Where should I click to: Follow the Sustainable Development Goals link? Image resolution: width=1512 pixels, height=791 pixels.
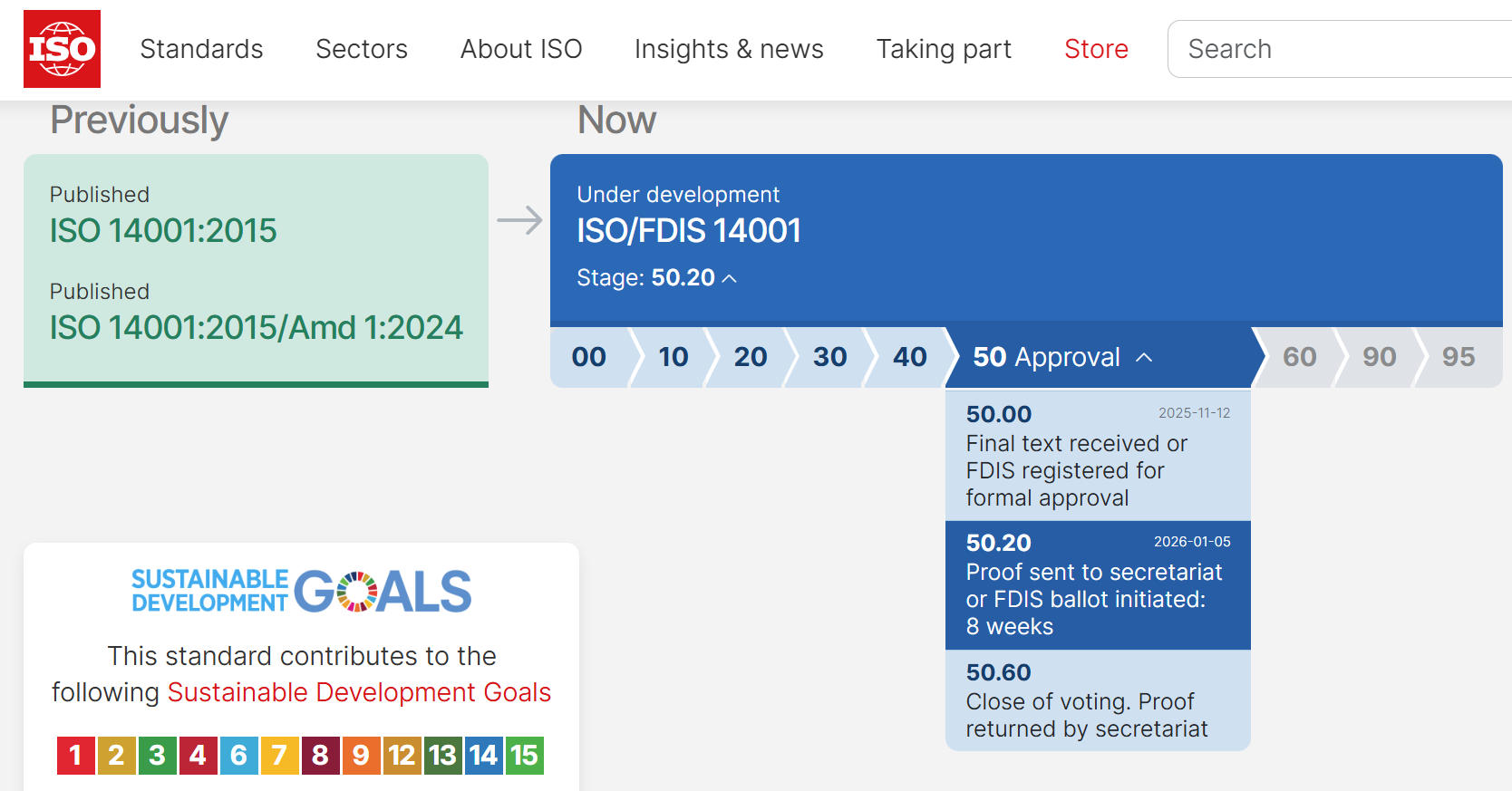point(359,692)
